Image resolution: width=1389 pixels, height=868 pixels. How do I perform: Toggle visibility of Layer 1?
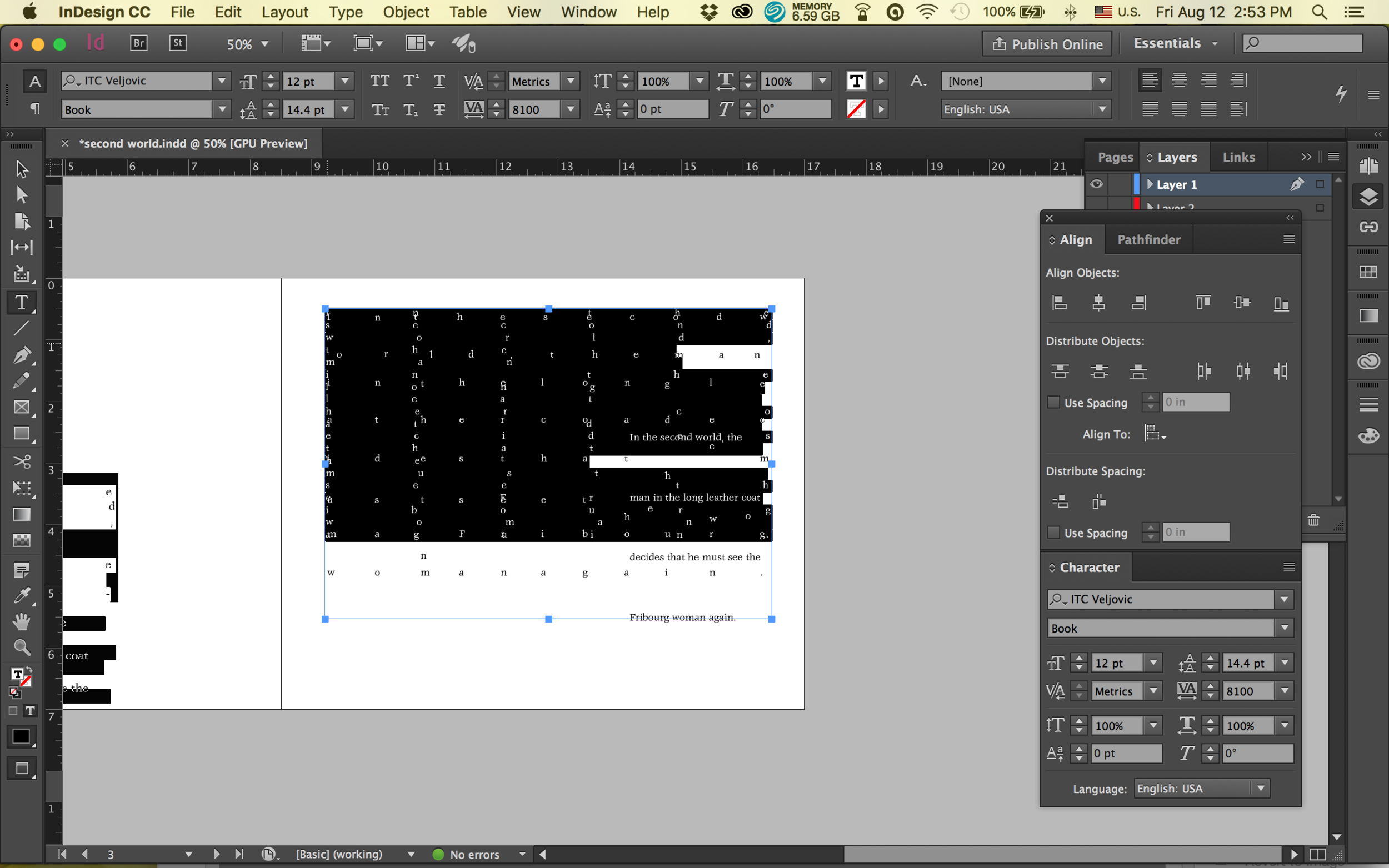[1096, 184]
